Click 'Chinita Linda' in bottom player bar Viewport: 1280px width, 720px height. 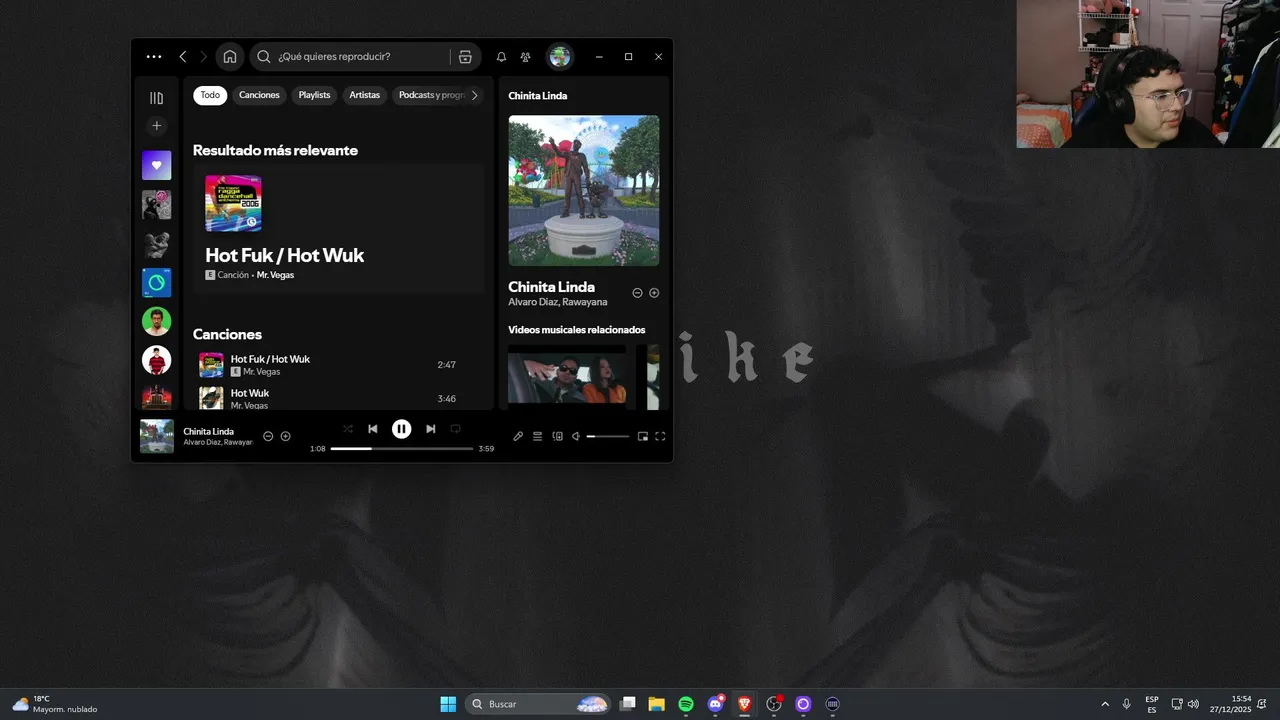point(208,431)
